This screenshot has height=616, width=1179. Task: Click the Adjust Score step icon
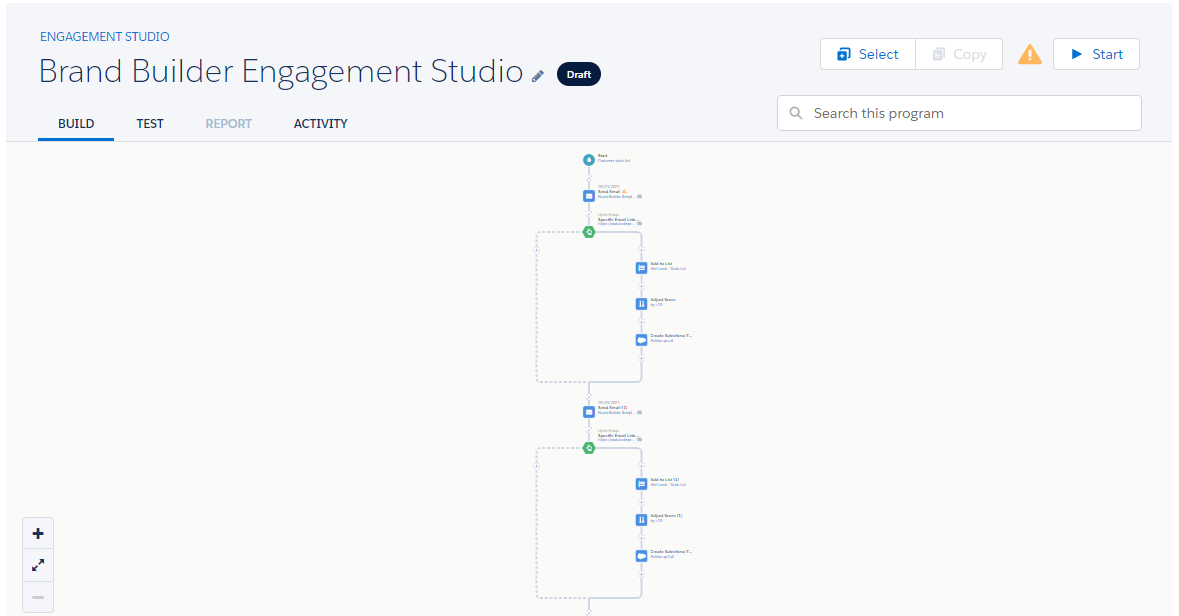(640, 302)
